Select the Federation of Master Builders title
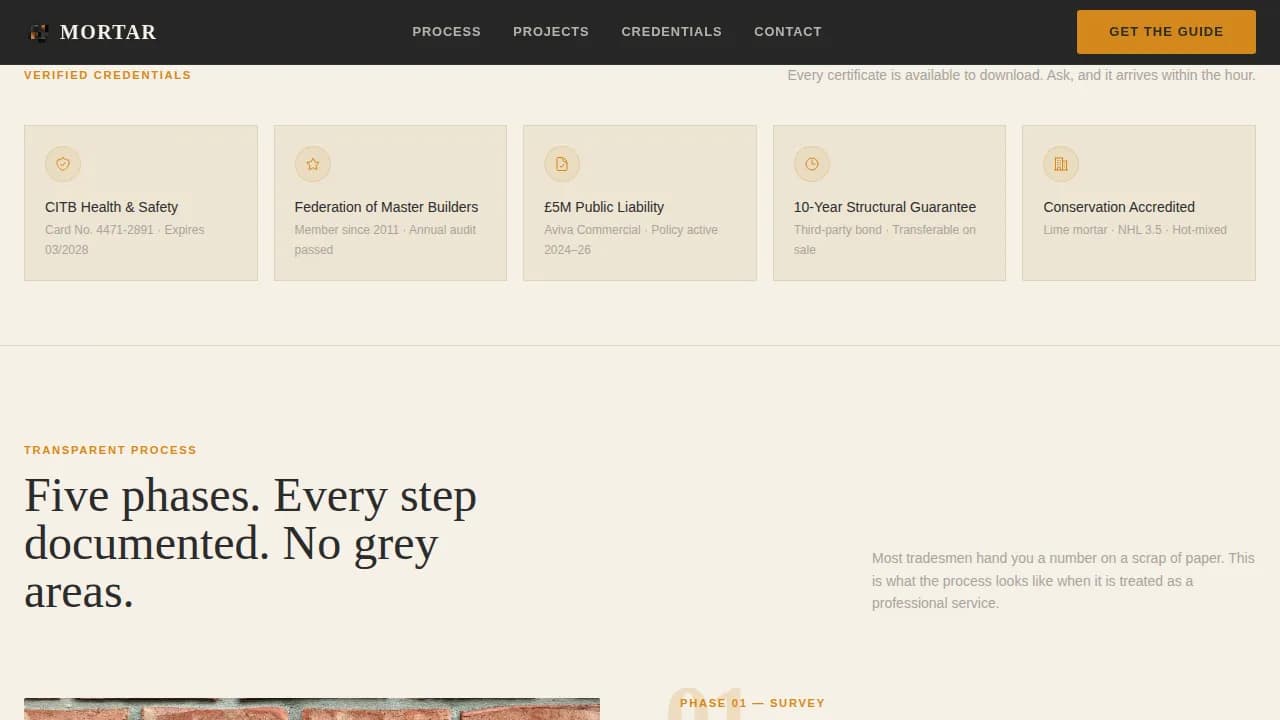1280x720 pixels. (386, 207)
